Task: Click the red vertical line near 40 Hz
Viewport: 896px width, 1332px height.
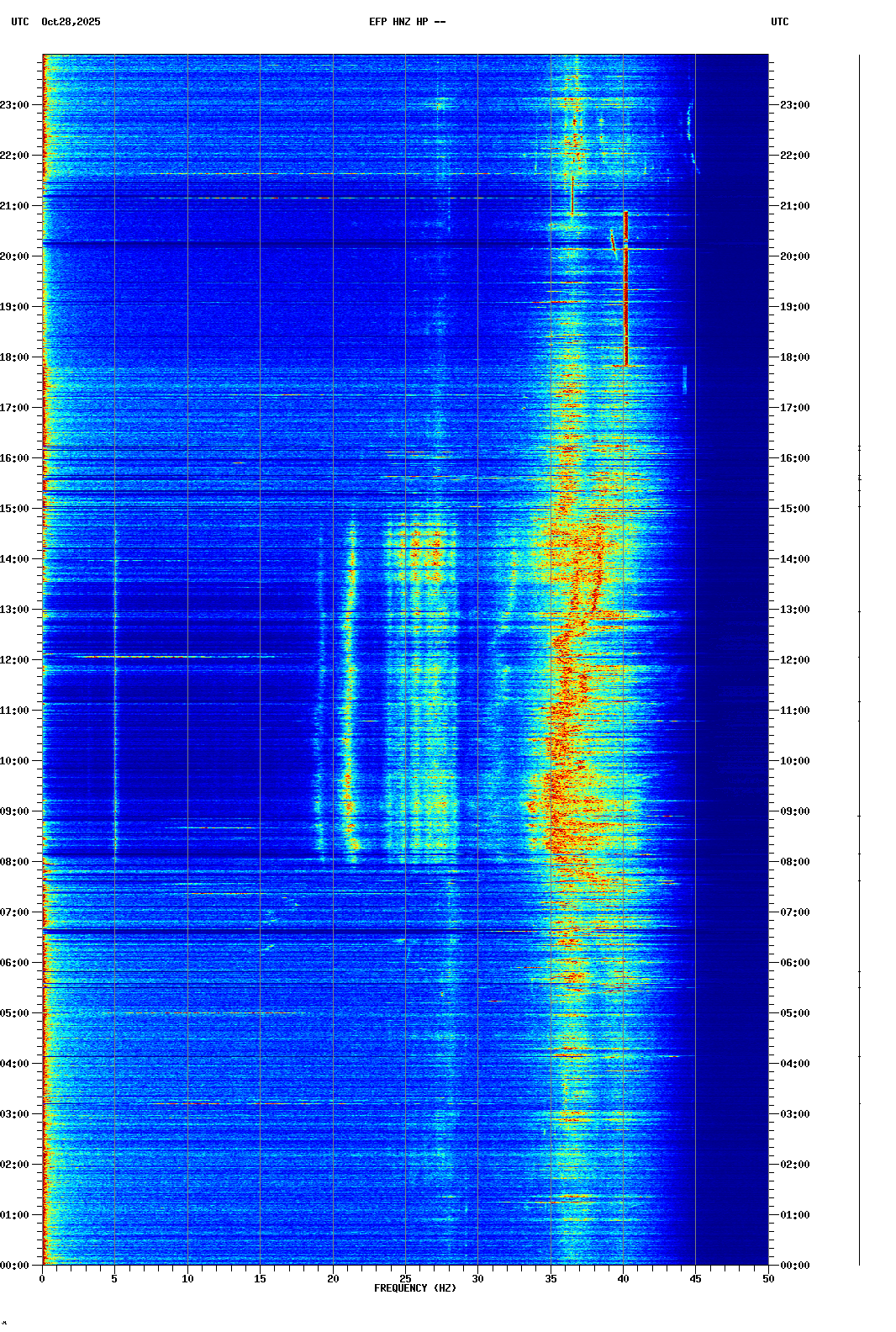Action: (x=625, y=290)
